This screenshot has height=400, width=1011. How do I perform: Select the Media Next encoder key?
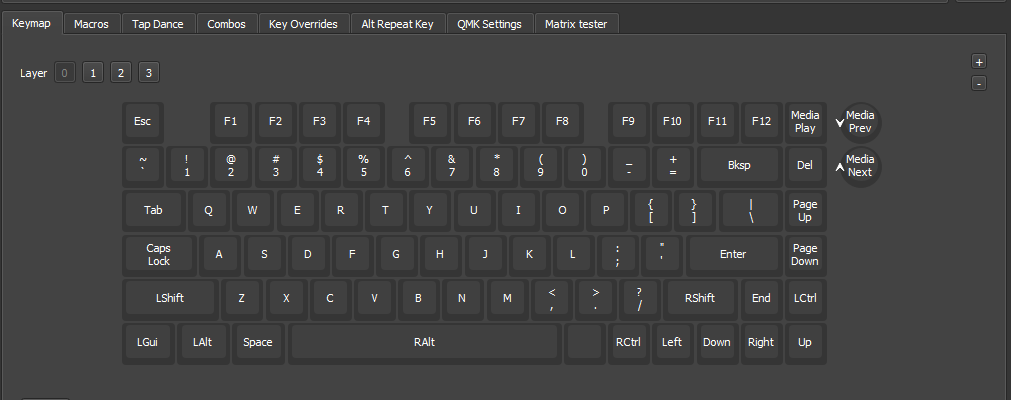point(859,166)
